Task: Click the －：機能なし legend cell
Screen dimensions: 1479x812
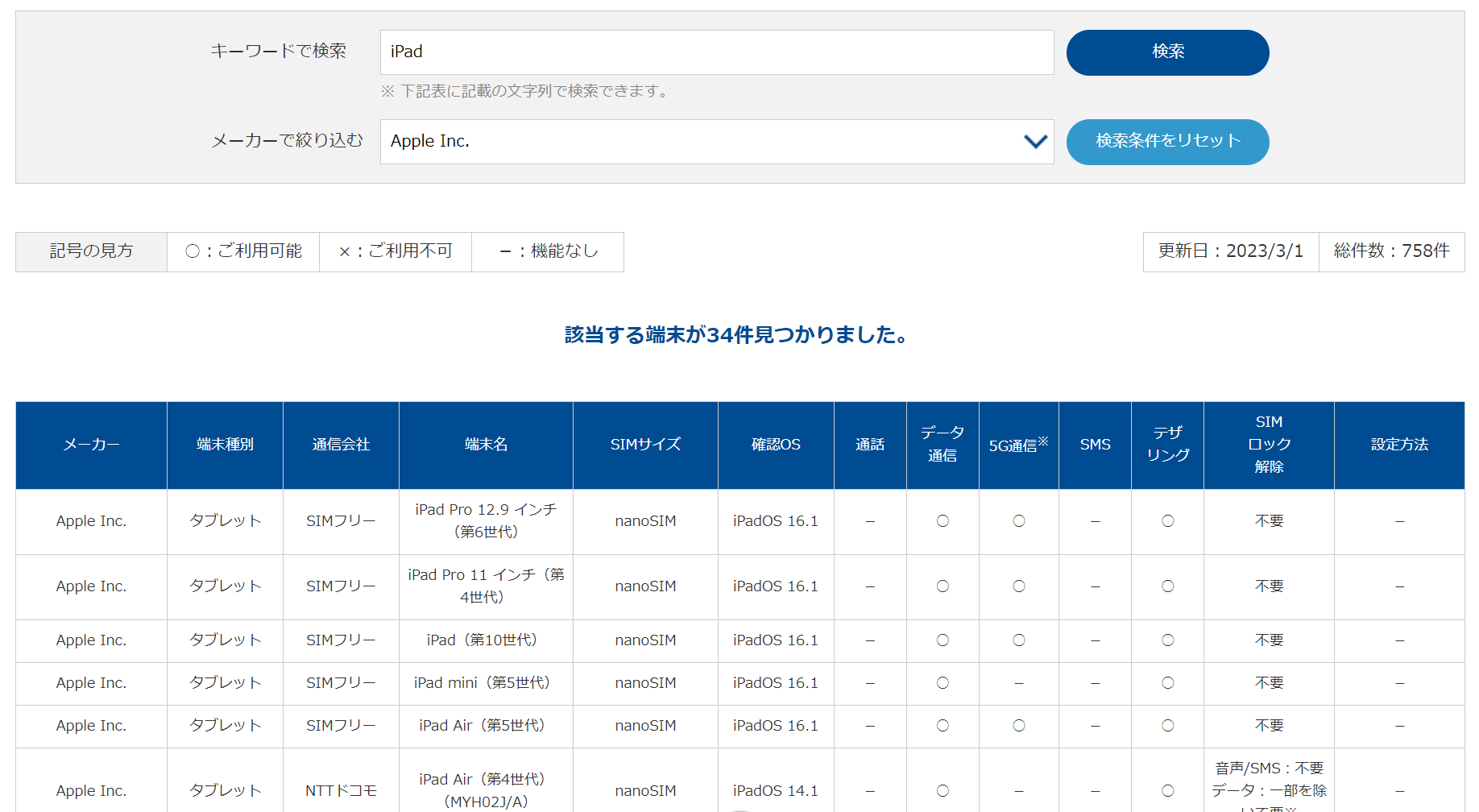Action: pyautogui.click(x=549, y=251)
